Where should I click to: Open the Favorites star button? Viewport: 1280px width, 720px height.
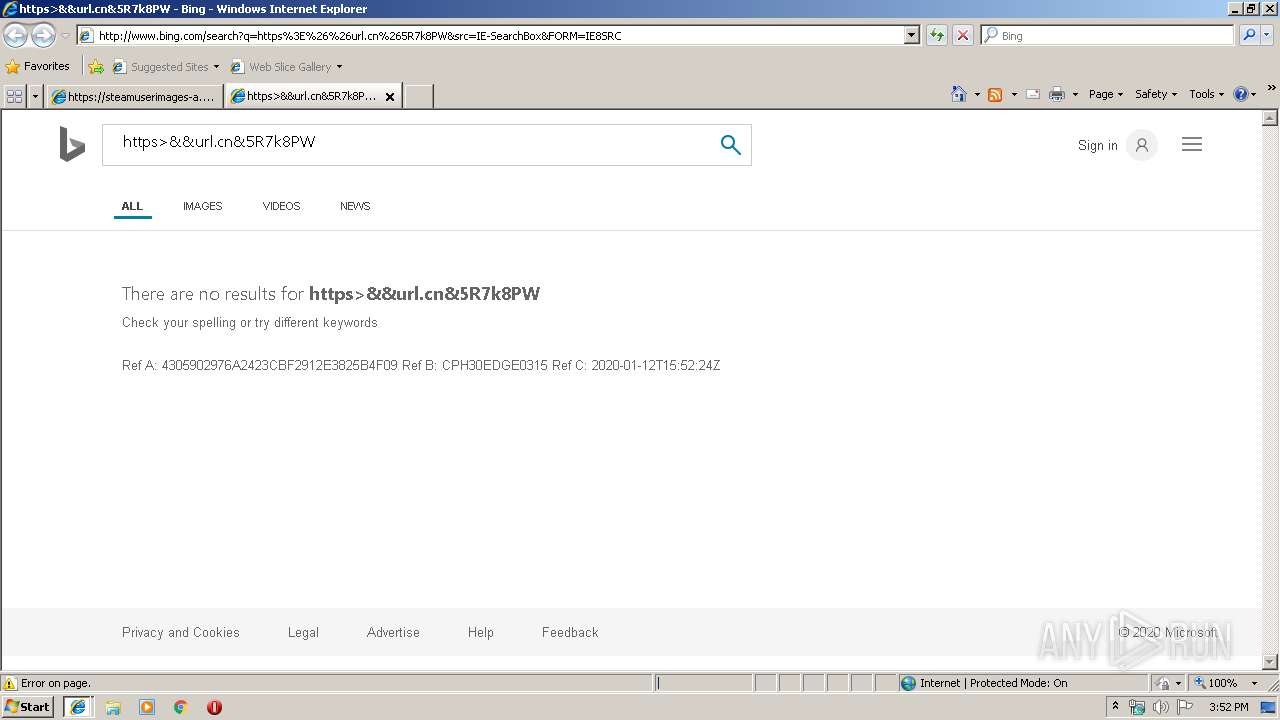pos(38,66)
